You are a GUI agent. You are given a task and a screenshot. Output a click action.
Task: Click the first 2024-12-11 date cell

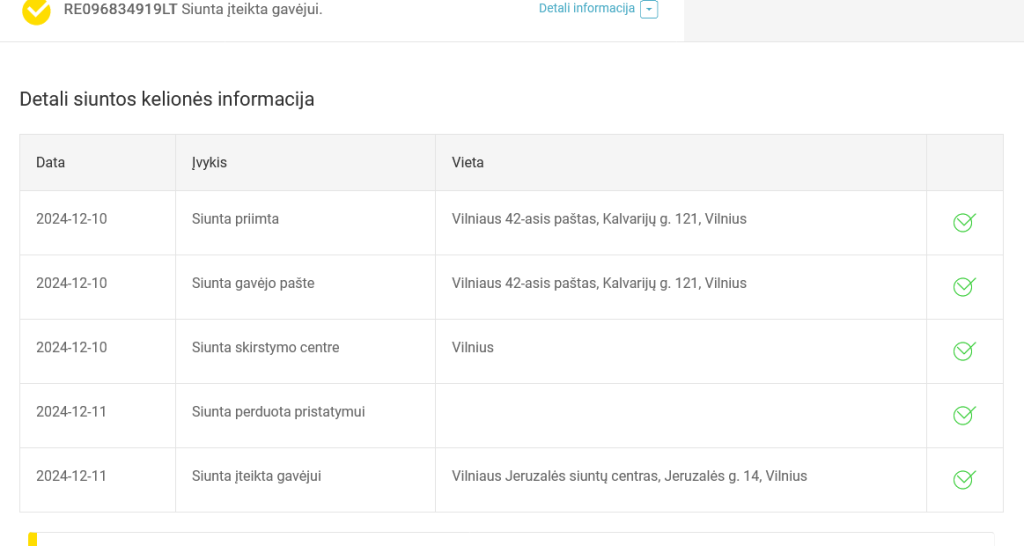coord(97,415)
